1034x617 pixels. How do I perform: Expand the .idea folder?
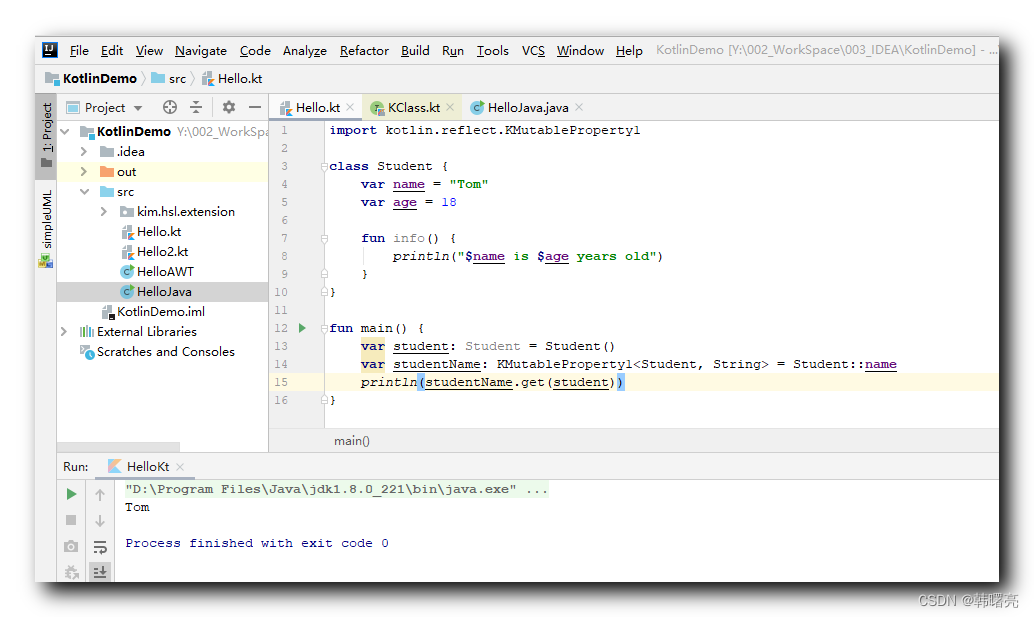click(x=84, y=152)
